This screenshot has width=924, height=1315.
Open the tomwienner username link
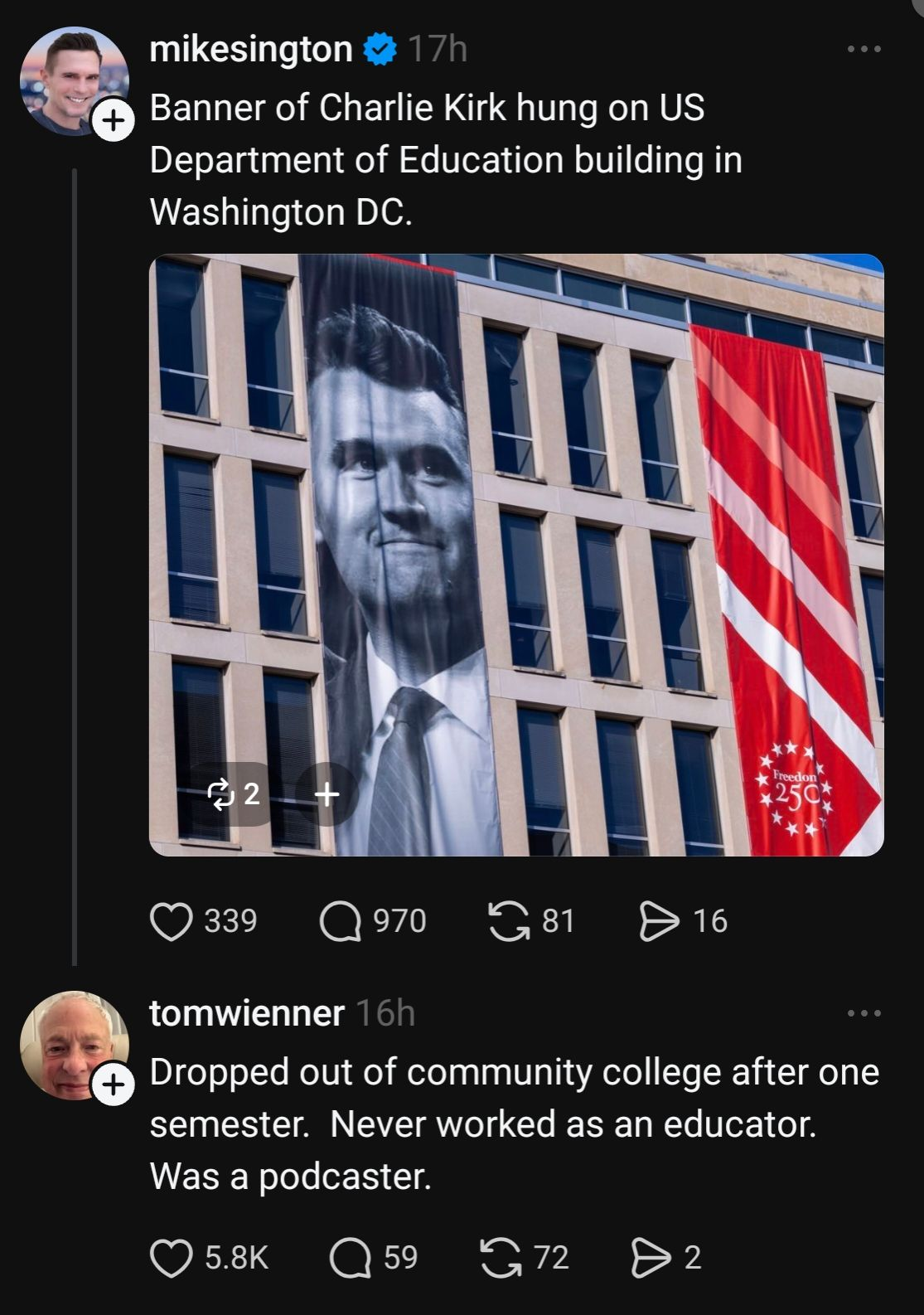[x=247, y=1013]
